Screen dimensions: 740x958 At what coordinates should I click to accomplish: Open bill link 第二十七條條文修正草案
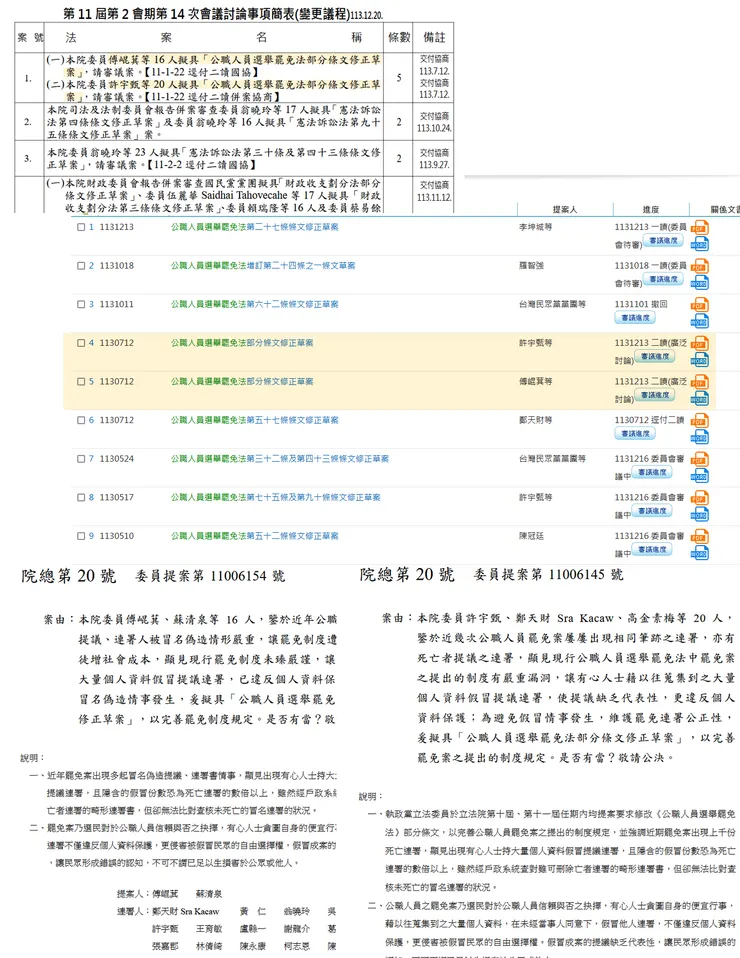click(x=293, y=227)
